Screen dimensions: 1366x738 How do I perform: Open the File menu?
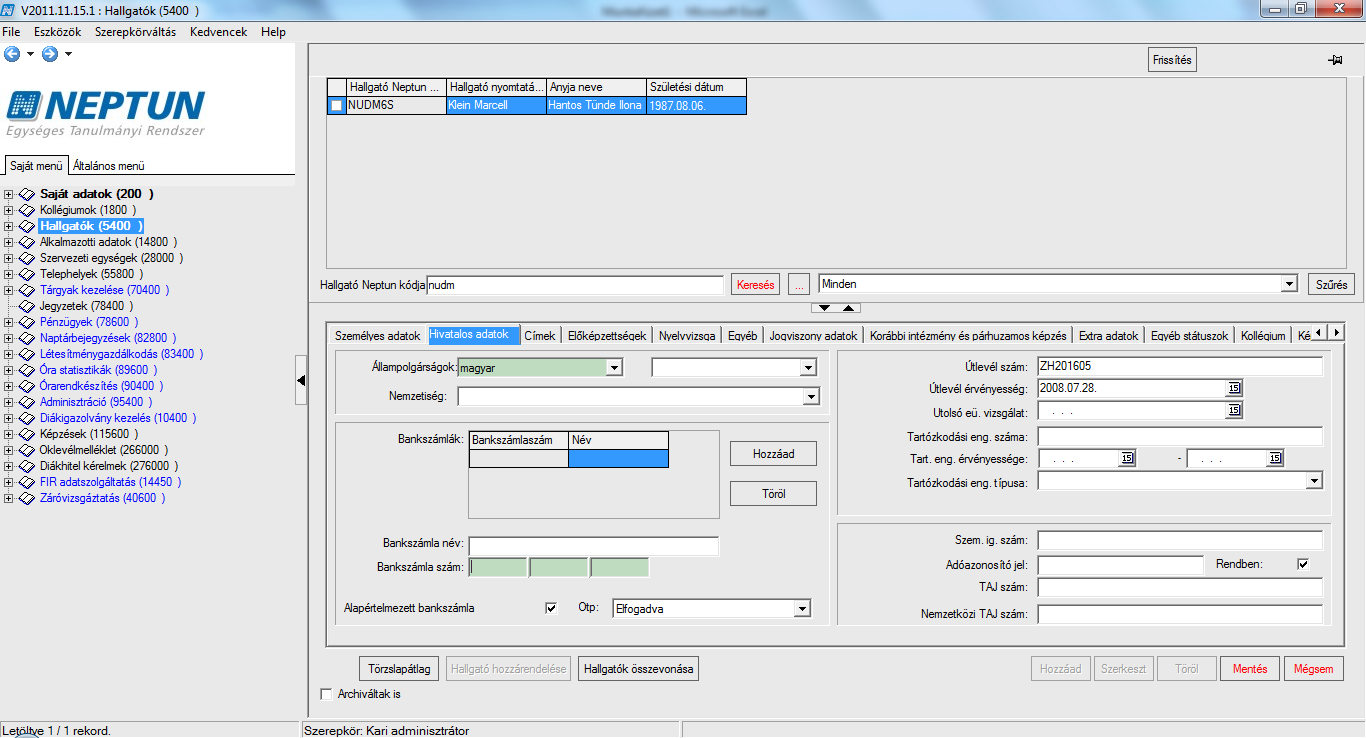(x=11, y=32)
